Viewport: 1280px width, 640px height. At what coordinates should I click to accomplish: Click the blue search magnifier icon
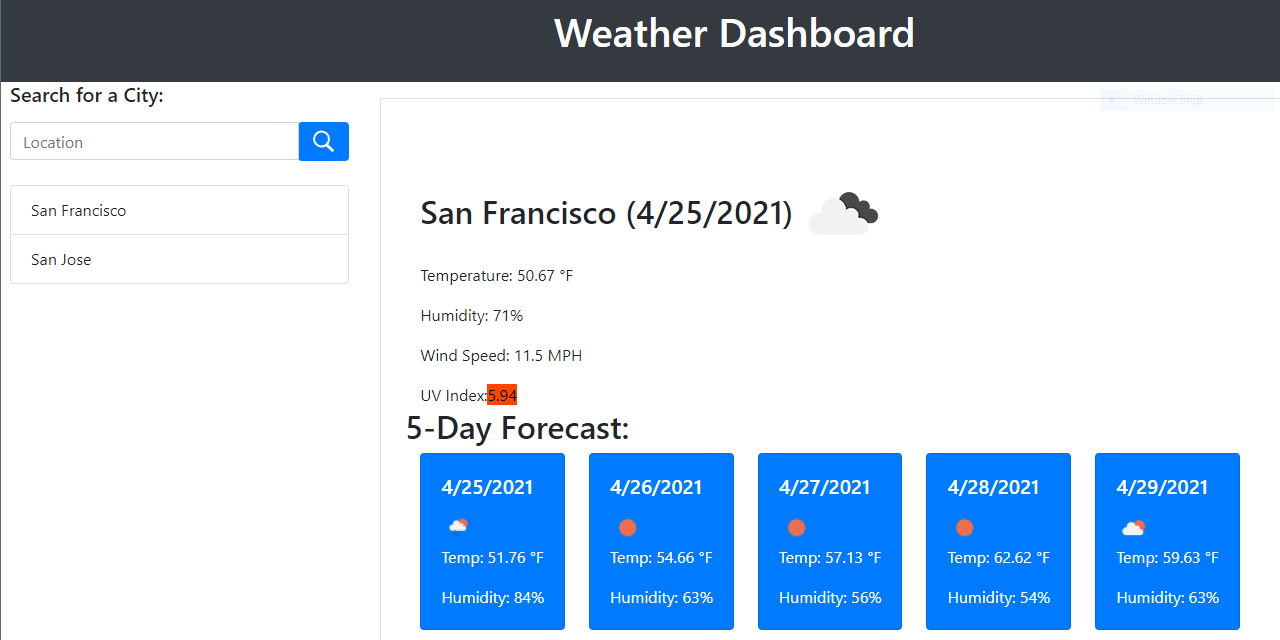pos(323,141)
